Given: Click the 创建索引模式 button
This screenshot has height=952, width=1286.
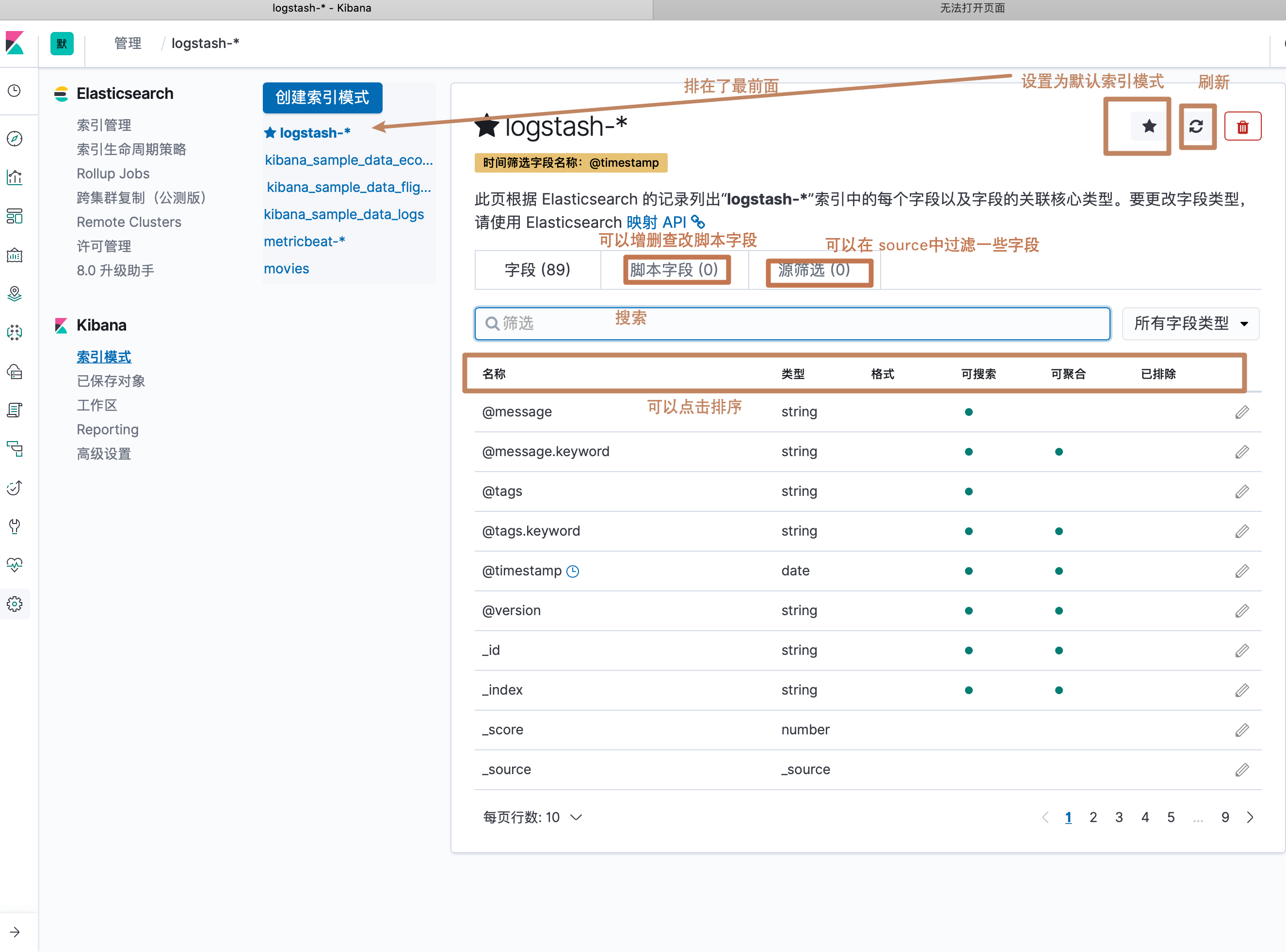Looking at the screenshot, I should (x=322, y=97).
